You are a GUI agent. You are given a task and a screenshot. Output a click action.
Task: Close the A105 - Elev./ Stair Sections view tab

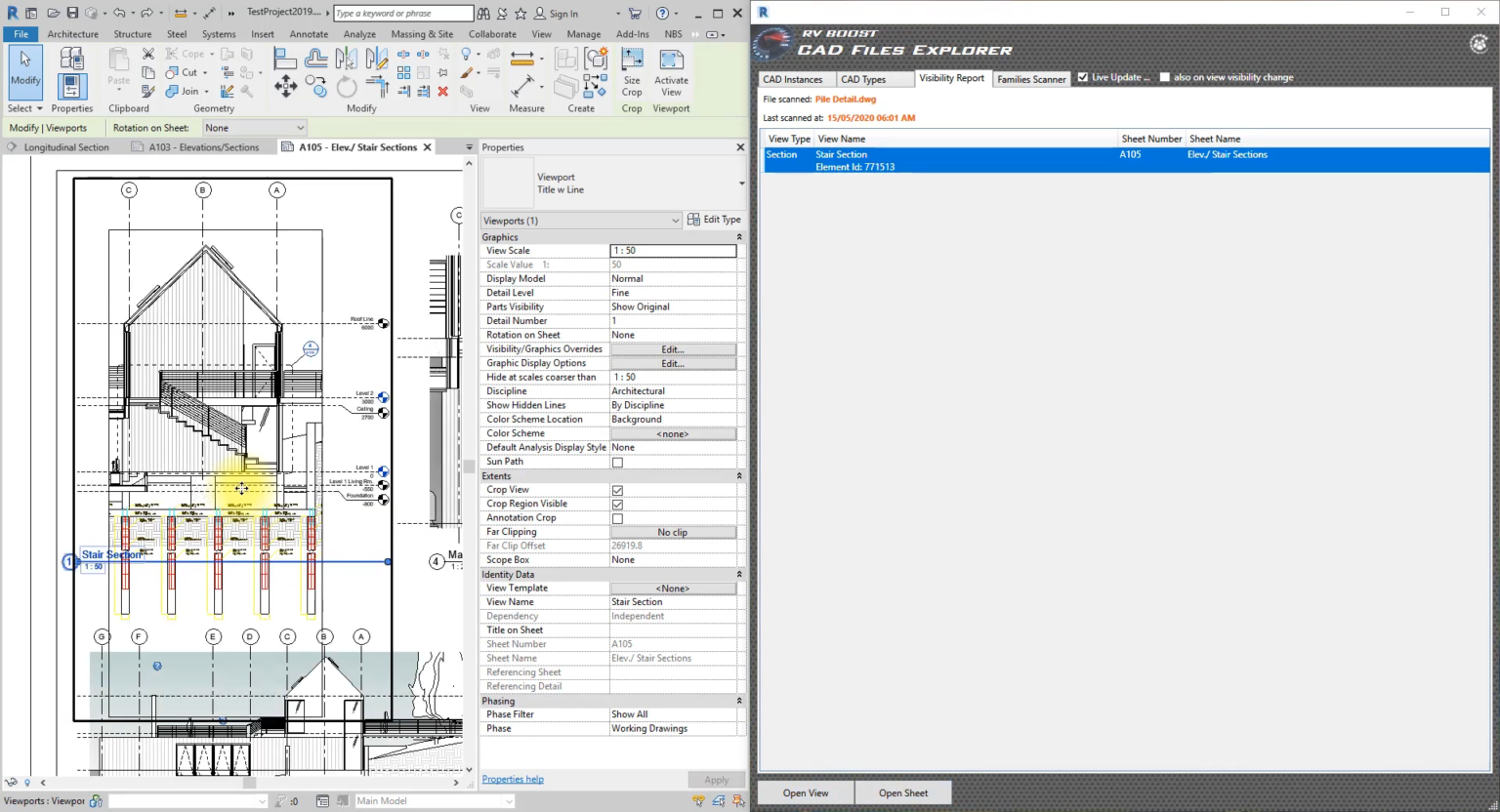pyautogui.click(x=427, y=147)
